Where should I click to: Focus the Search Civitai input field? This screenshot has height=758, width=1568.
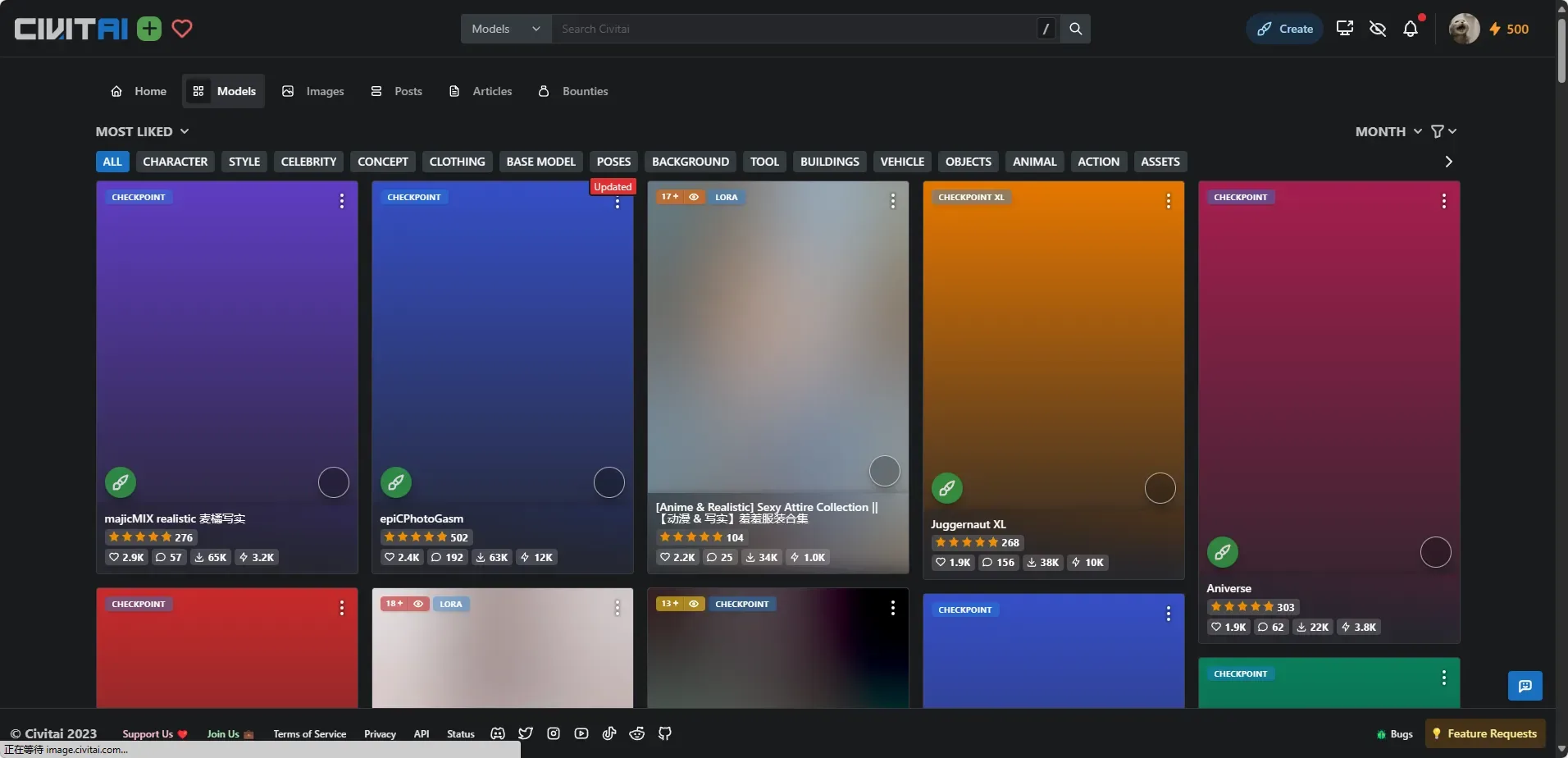tap(794, 29)
